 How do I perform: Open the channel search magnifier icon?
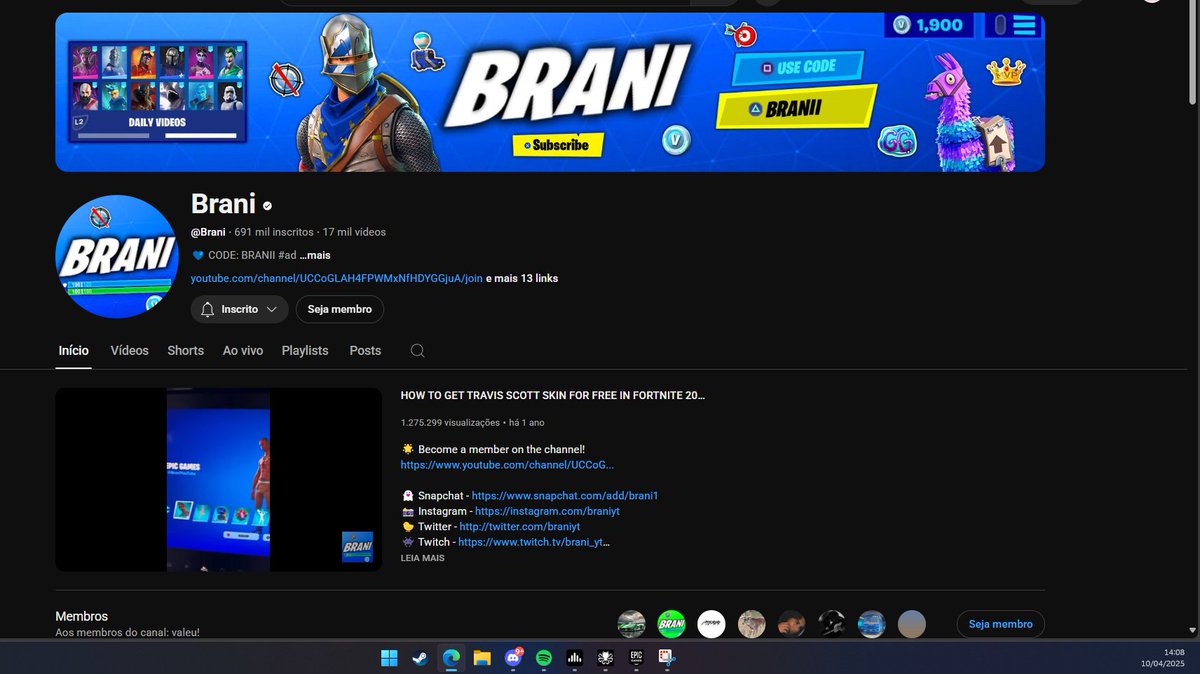(x=418, y=351)
